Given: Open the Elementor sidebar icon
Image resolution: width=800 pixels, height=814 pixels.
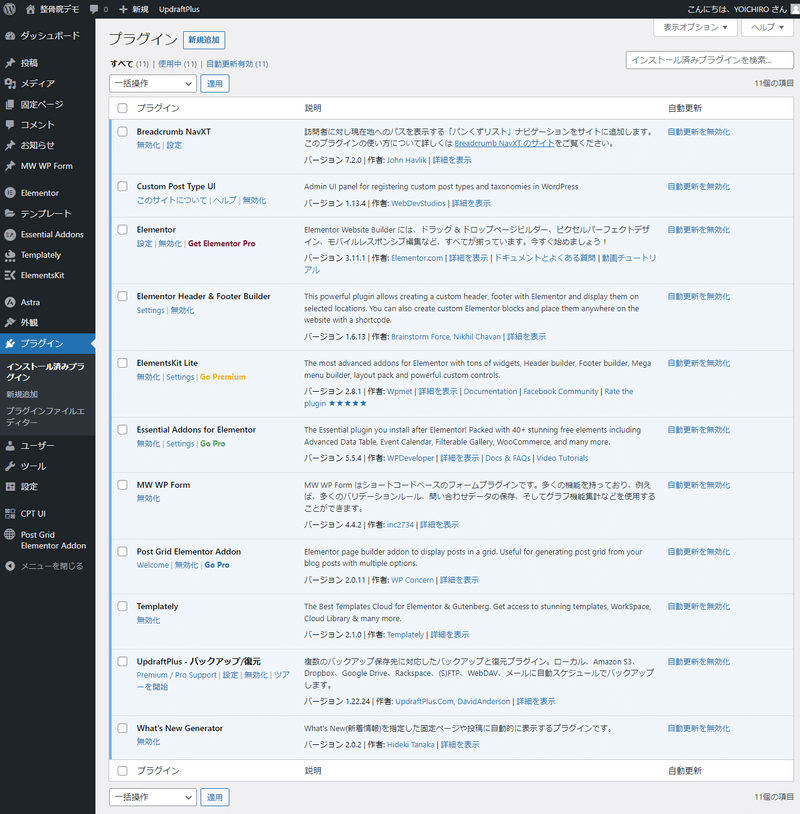Looking at the screenshot, I should tap(10, 193).
